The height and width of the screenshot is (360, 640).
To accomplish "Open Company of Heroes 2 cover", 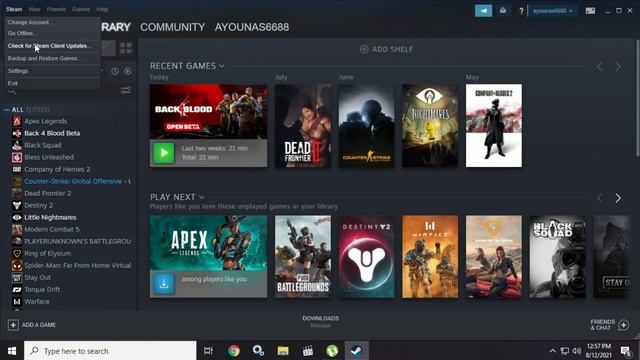I will coord(494,126).
